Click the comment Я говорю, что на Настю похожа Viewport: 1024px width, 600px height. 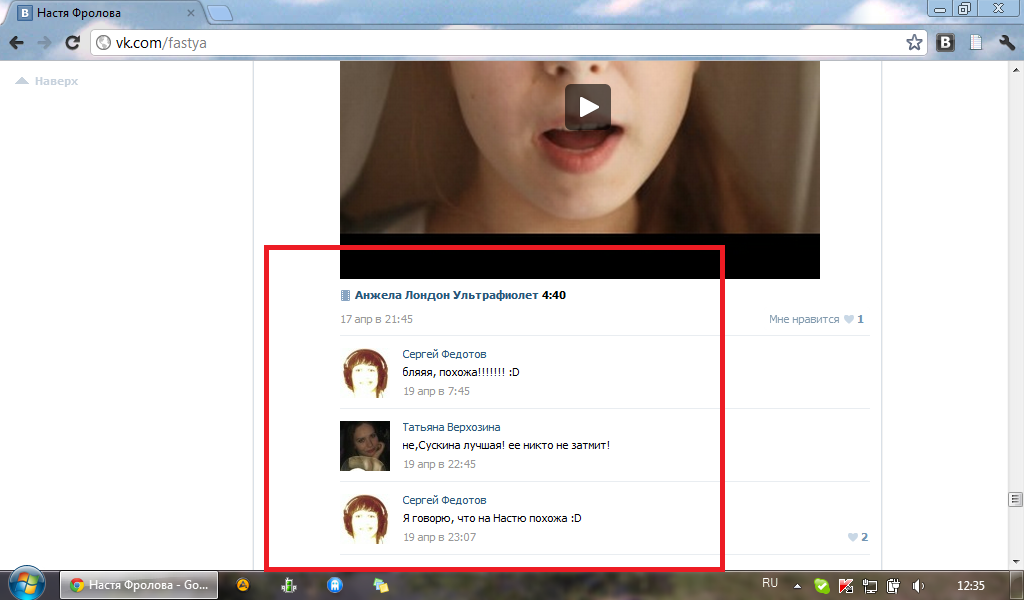pyautogui.click(x=492, y=518)
